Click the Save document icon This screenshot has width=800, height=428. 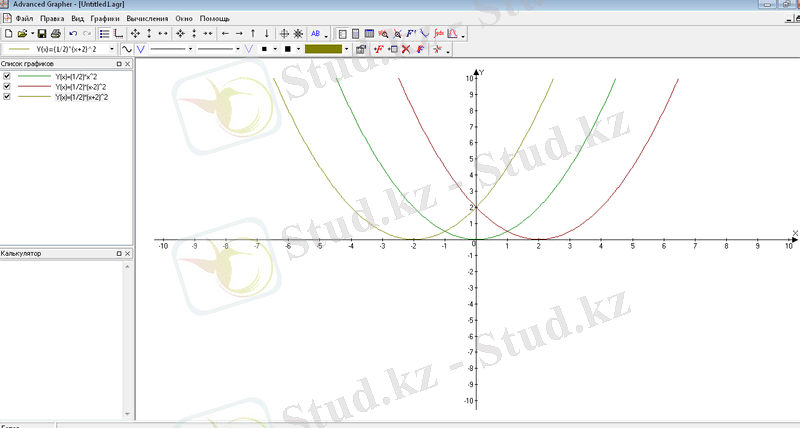click(x=42, y=34)
